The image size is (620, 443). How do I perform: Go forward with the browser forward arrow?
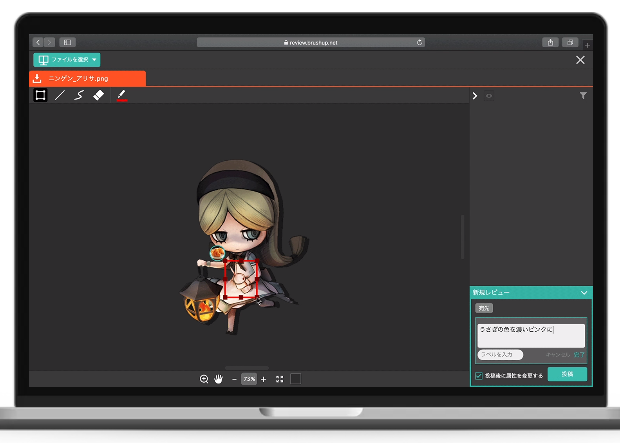pos(49,42)
